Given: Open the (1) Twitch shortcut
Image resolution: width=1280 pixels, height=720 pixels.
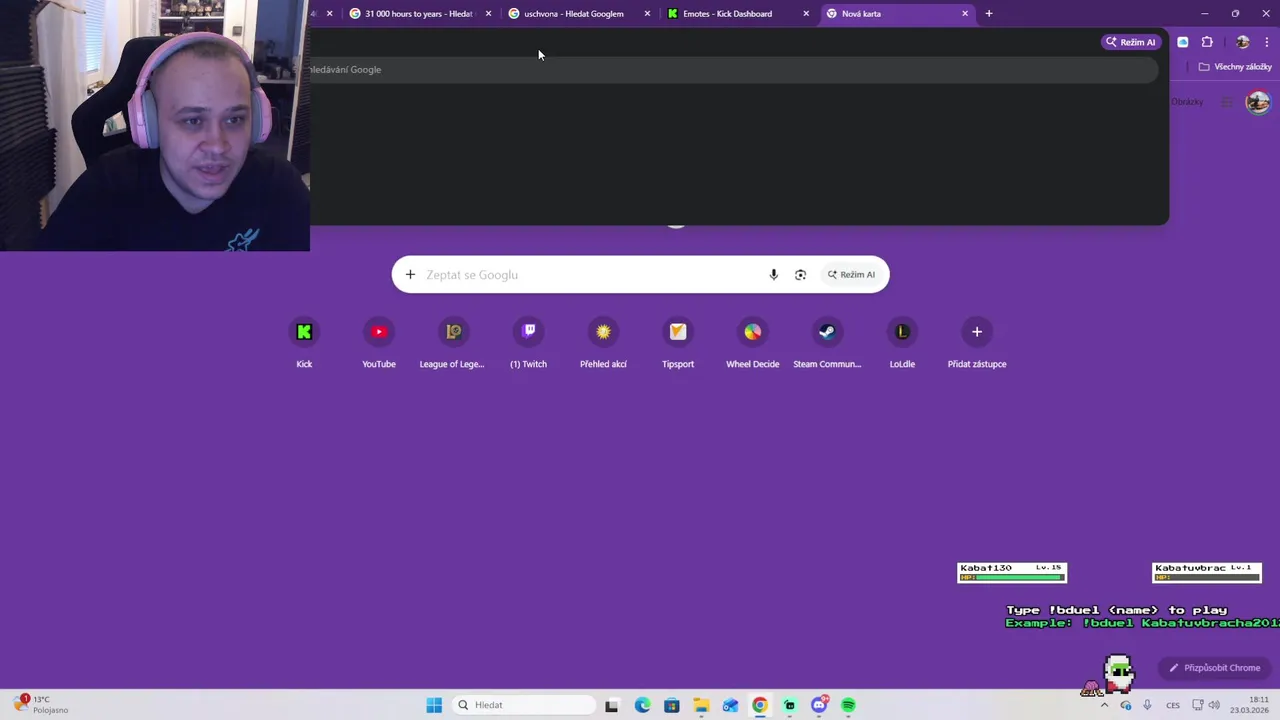Looking at the screenshot, I should [x=528, y=343].
